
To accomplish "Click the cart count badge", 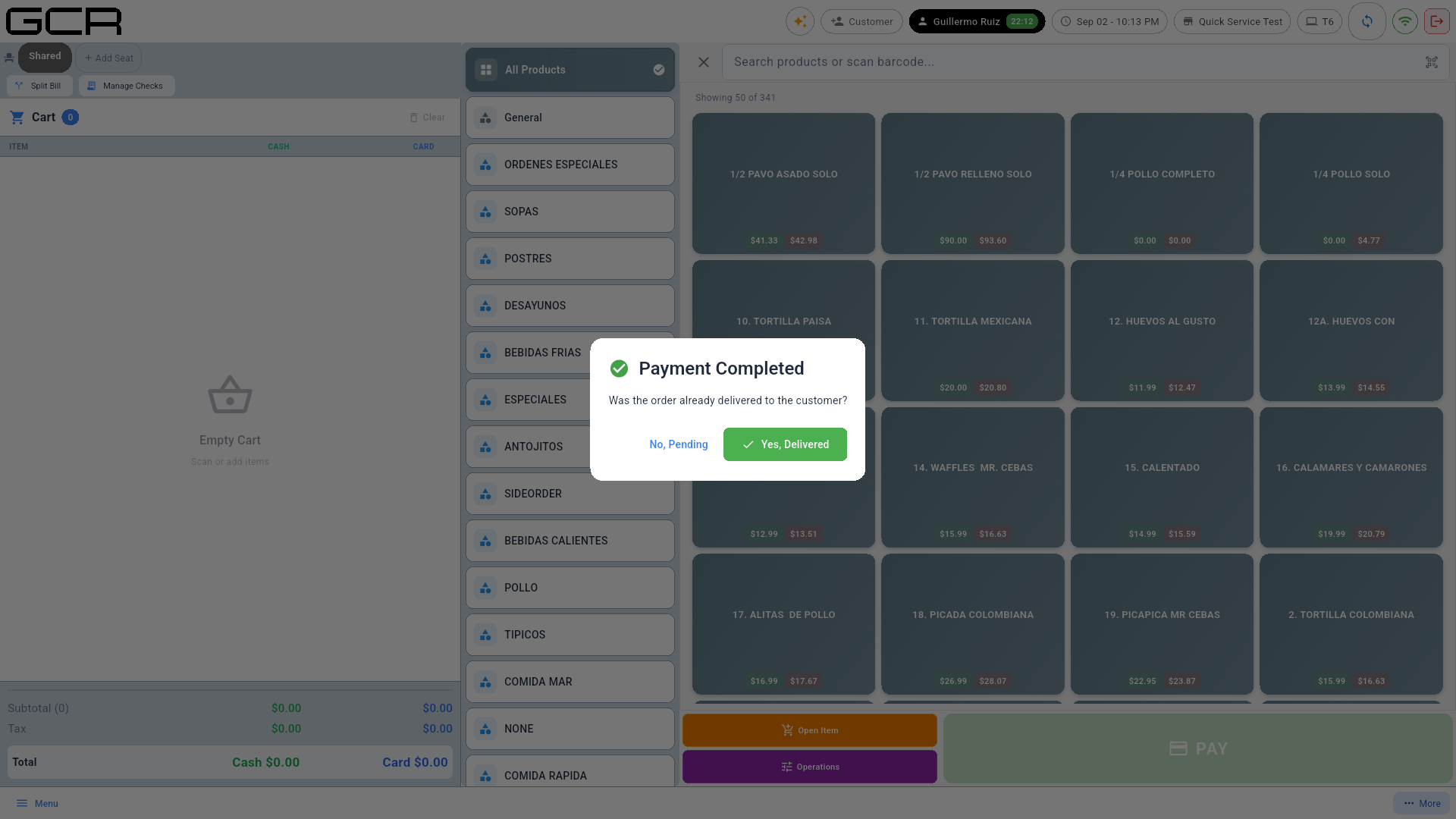I will [x=71, y=118].
